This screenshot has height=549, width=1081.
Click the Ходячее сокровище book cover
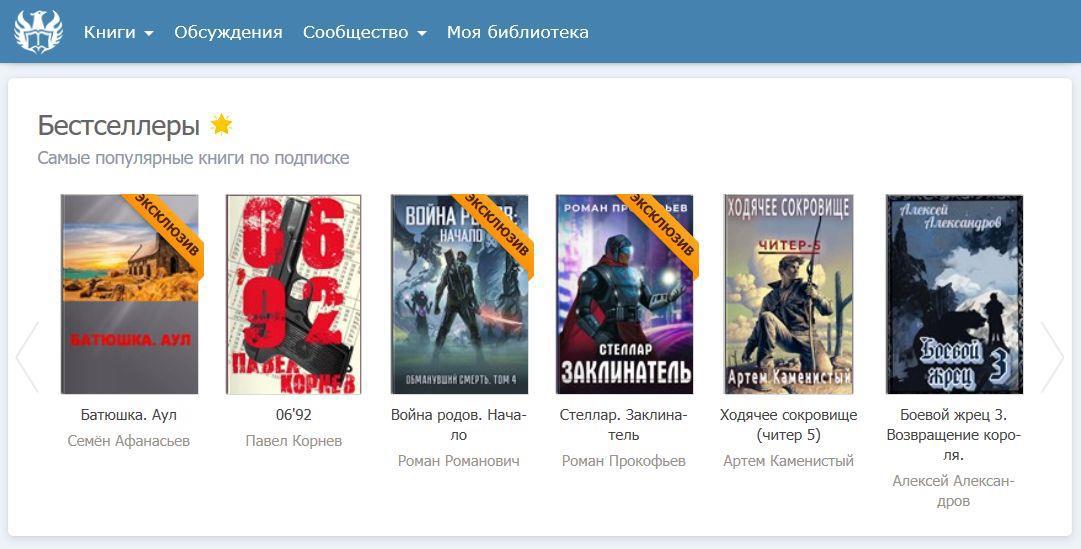point(788,294)
